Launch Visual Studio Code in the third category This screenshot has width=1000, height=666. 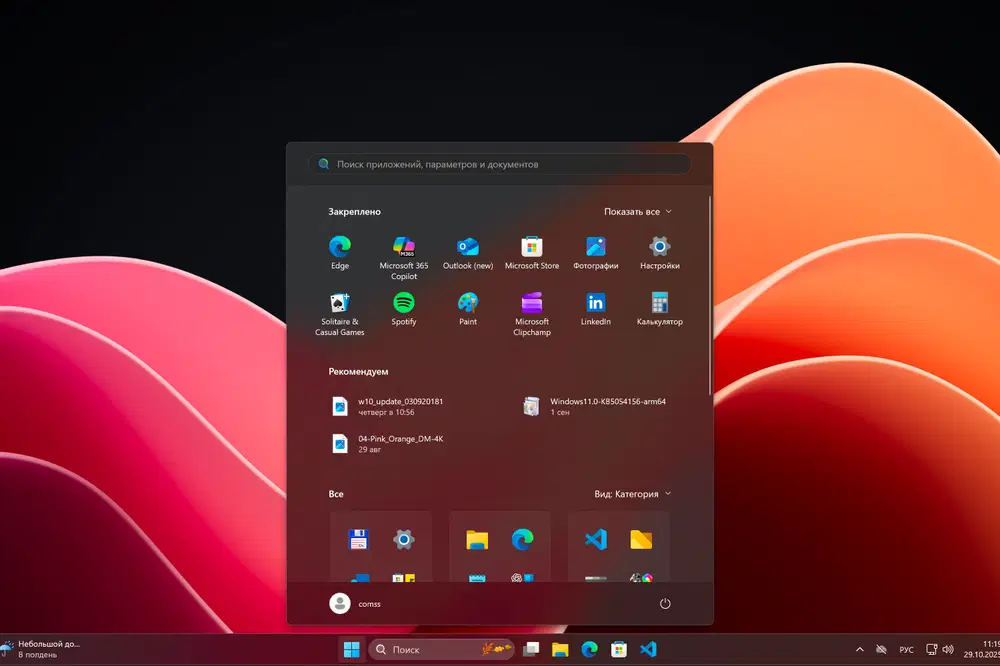click(596, 540)
